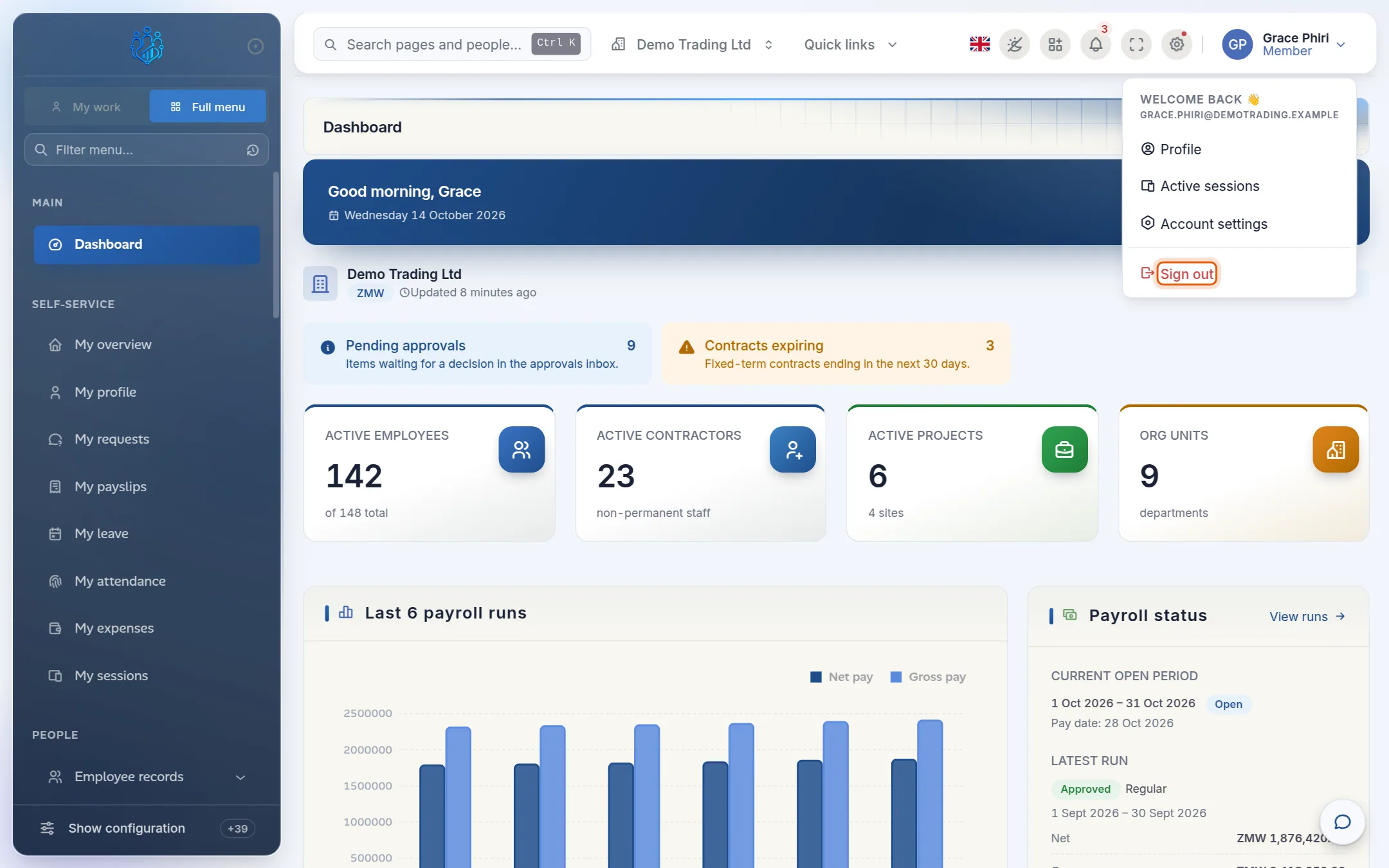
Task: Click the Active Projects briefcase icon
Action: [x=1065, y=449]
